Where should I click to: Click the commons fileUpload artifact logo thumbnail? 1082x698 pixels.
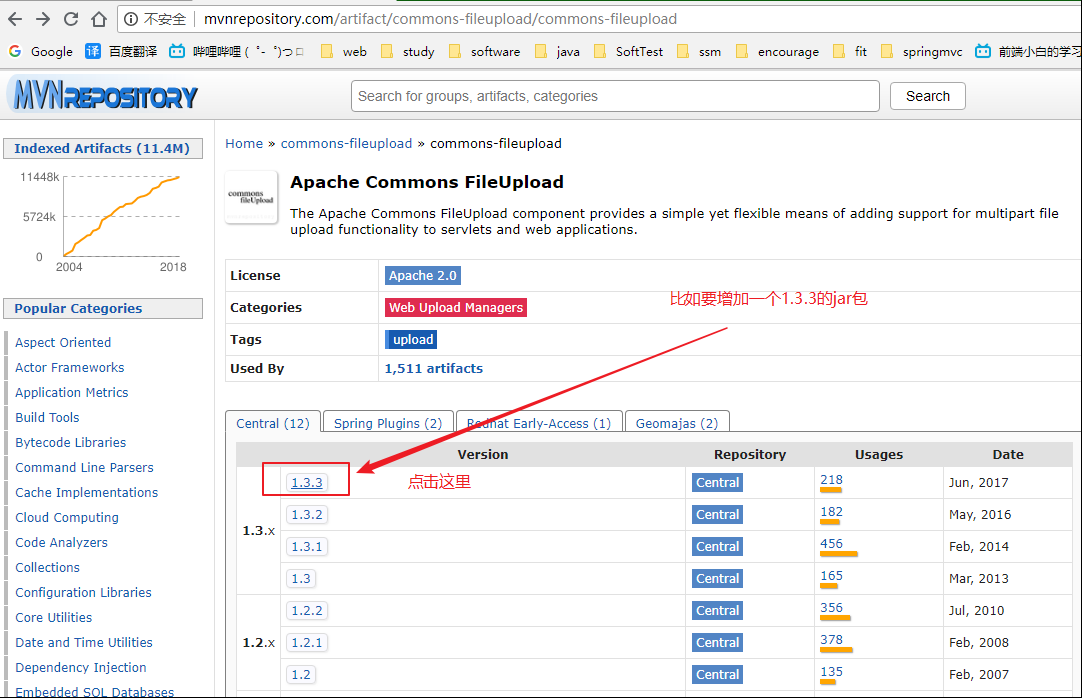(251, 197)
